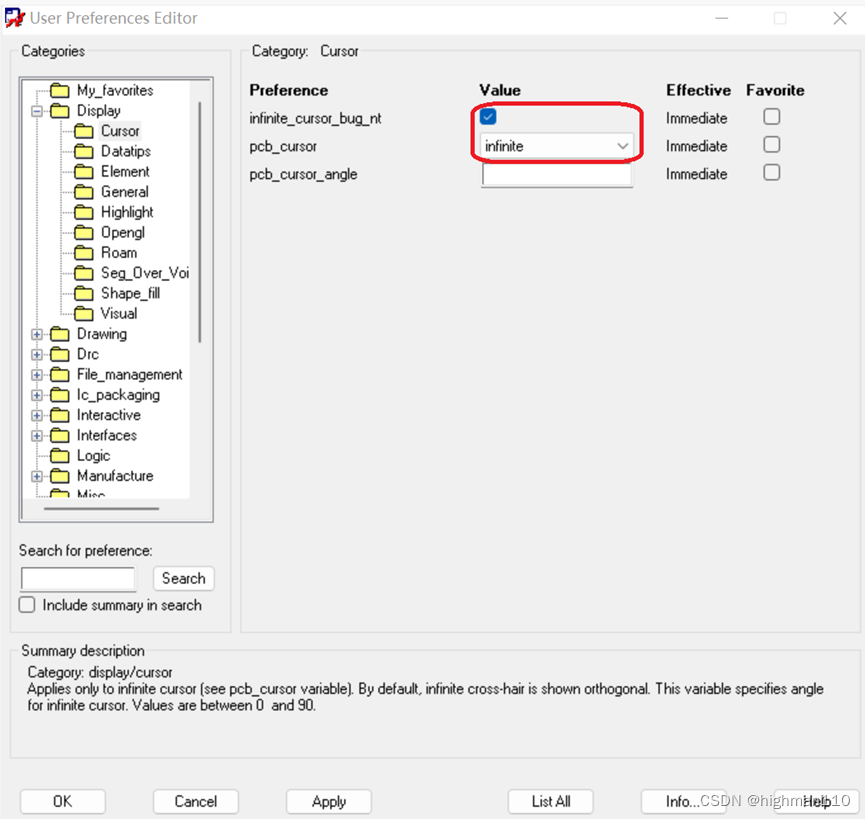Click the Interfaces folder icon
The image size is (865, 819).
[x=60, y=436]
